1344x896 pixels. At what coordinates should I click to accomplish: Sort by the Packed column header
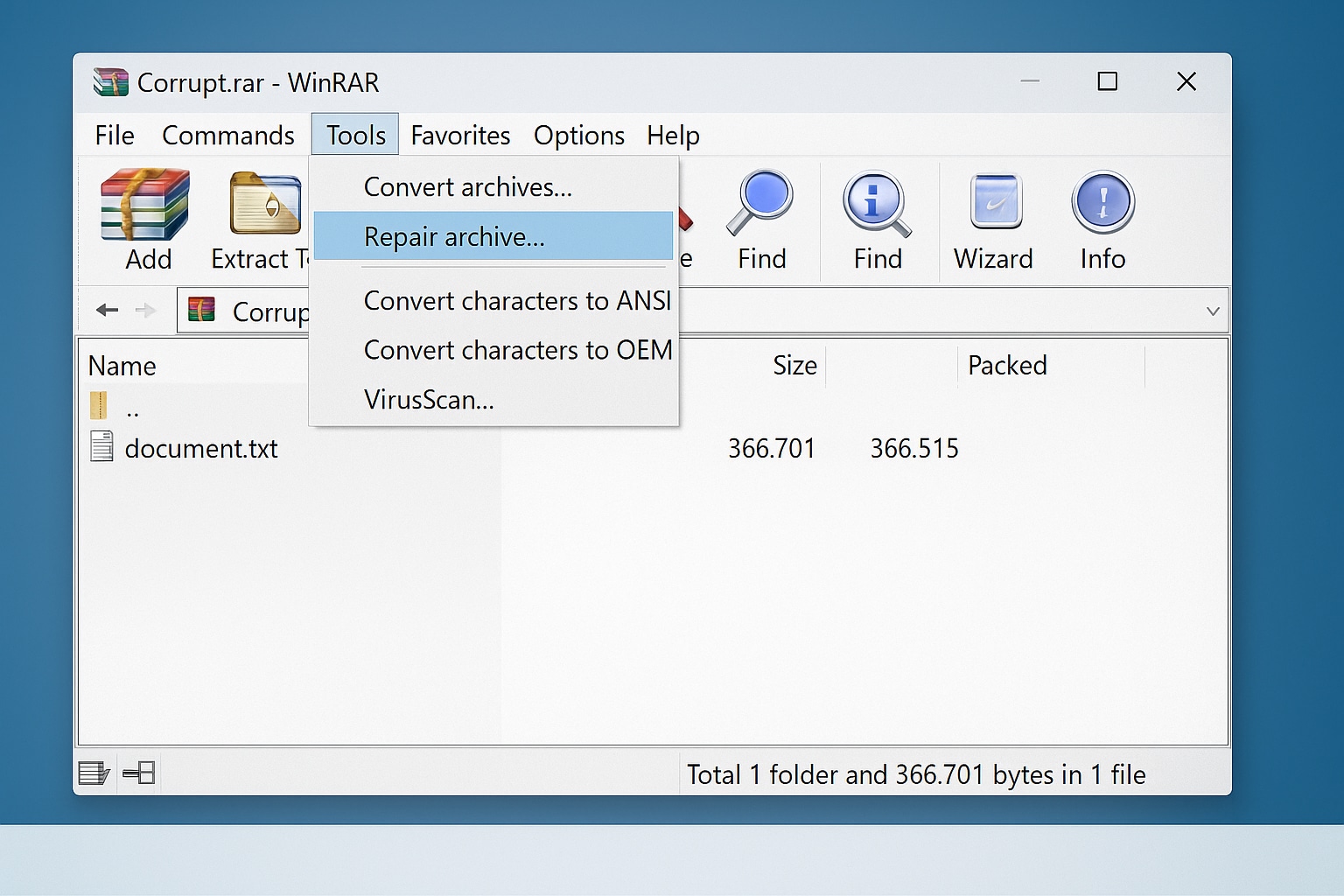click(1007, 365)
